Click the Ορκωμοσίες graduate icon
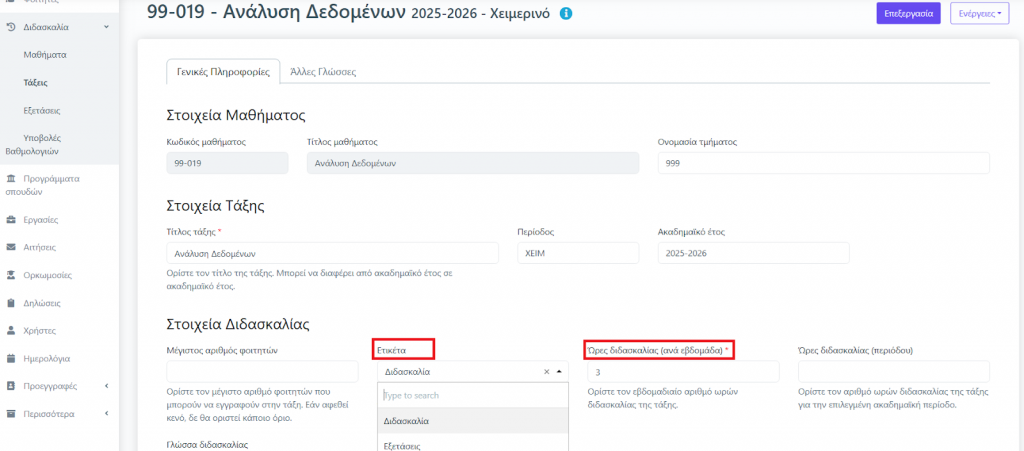1024x451 pixels. pos(10,274)
